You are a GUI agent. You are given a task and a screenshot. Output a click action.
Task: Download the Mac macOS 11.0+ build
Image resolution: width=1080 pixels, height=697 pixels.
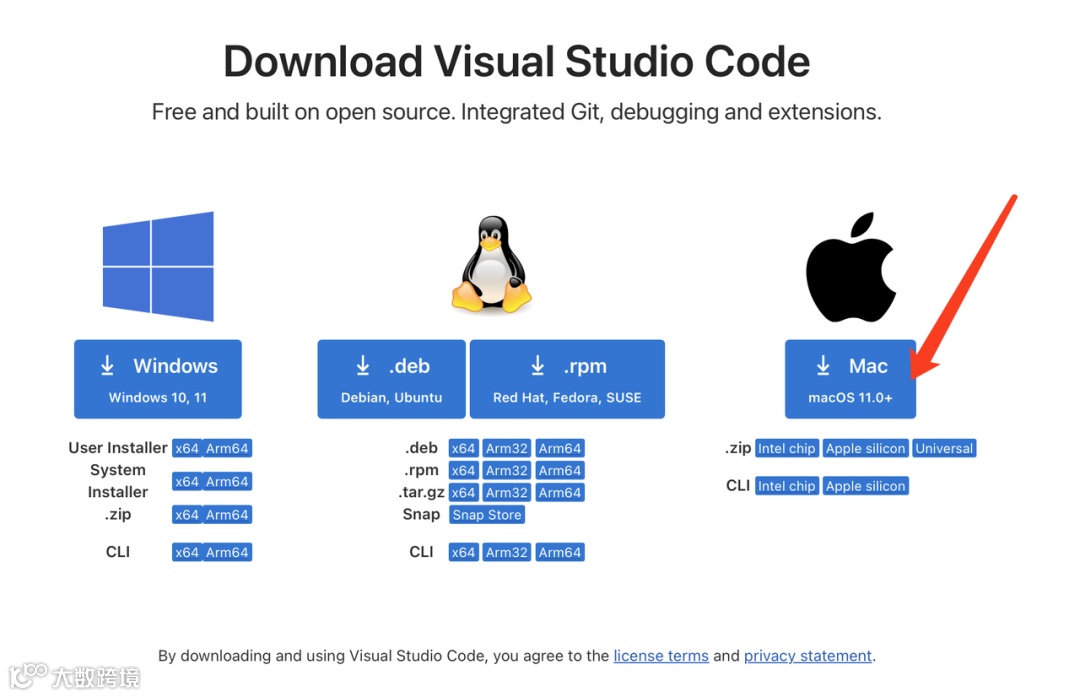point(850,379)
